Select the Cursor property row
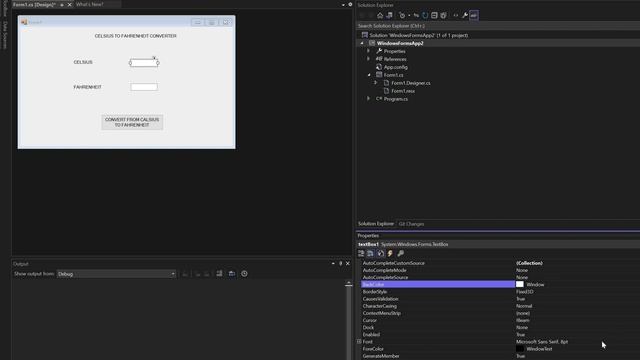The image size is (640, 360). 500,320
